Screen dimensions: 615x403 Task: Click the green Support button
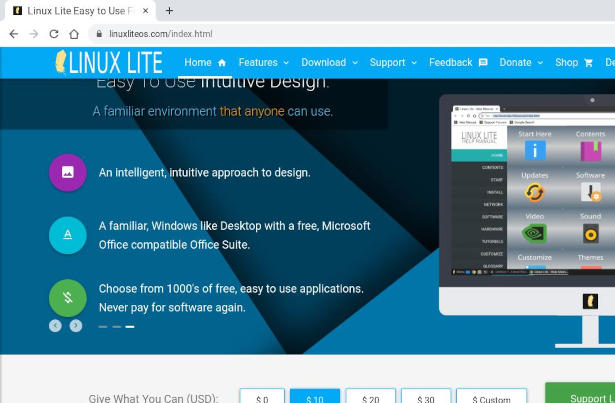coord(580,393)
